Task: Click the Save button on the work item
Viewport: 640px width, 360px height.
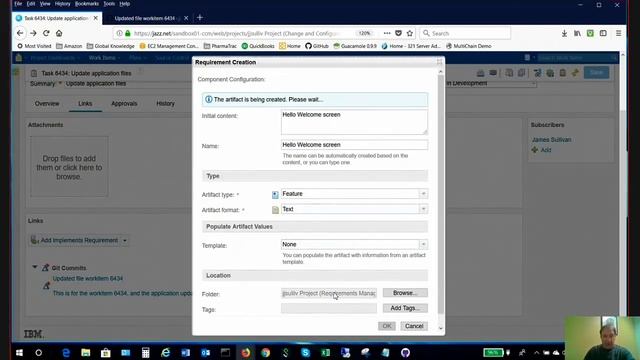Action: [596, 73]
